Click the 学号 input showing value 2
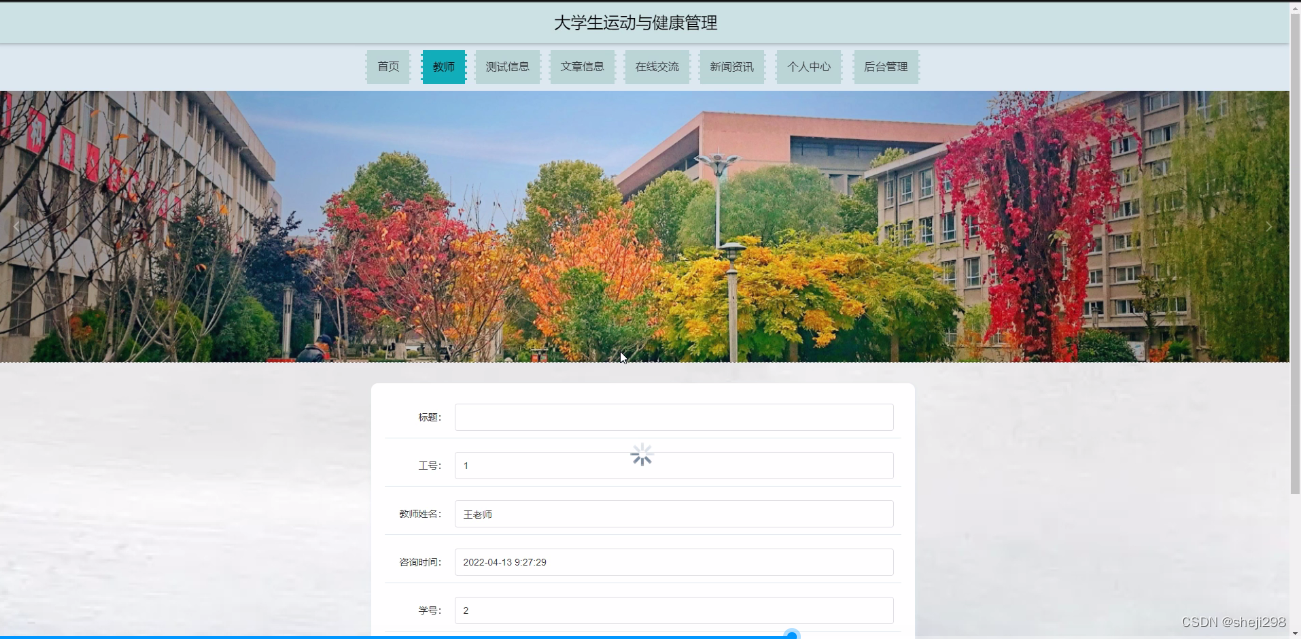The height and width of the screenshot is (639, 1301). [673, 609]
